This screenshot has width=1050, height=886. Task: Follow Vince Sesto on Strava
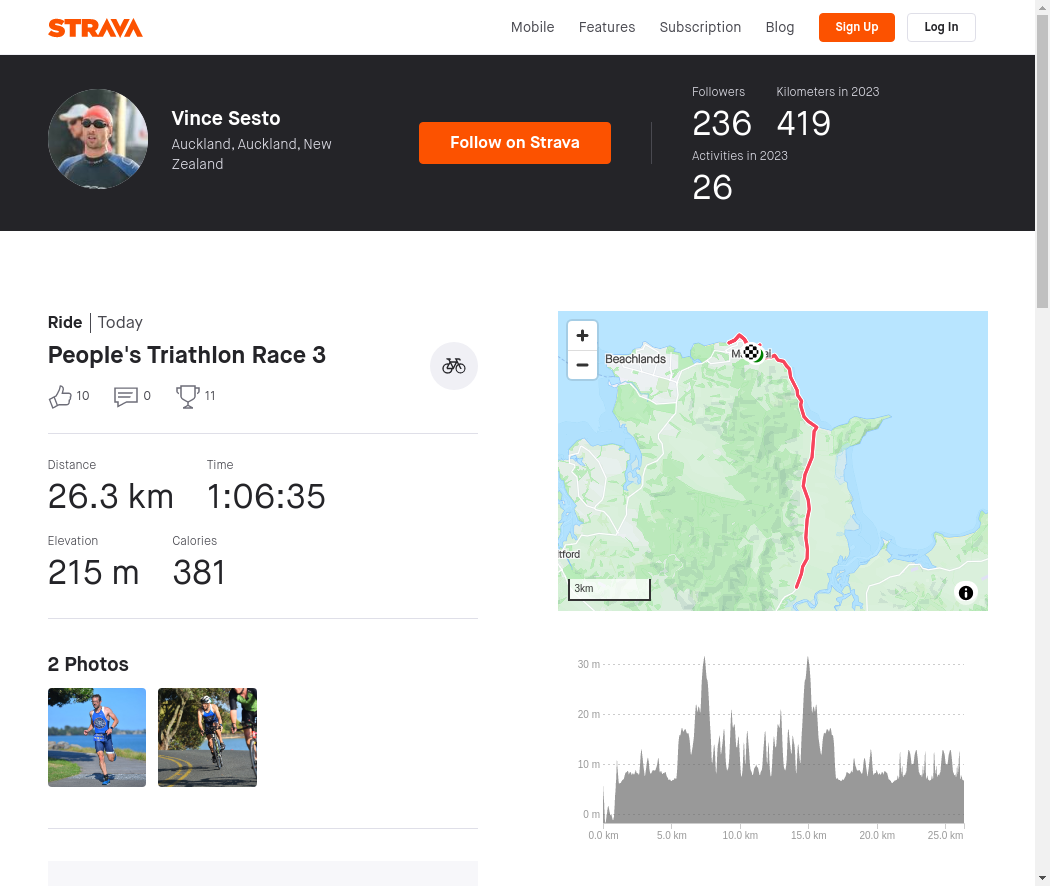click(514, 143)
